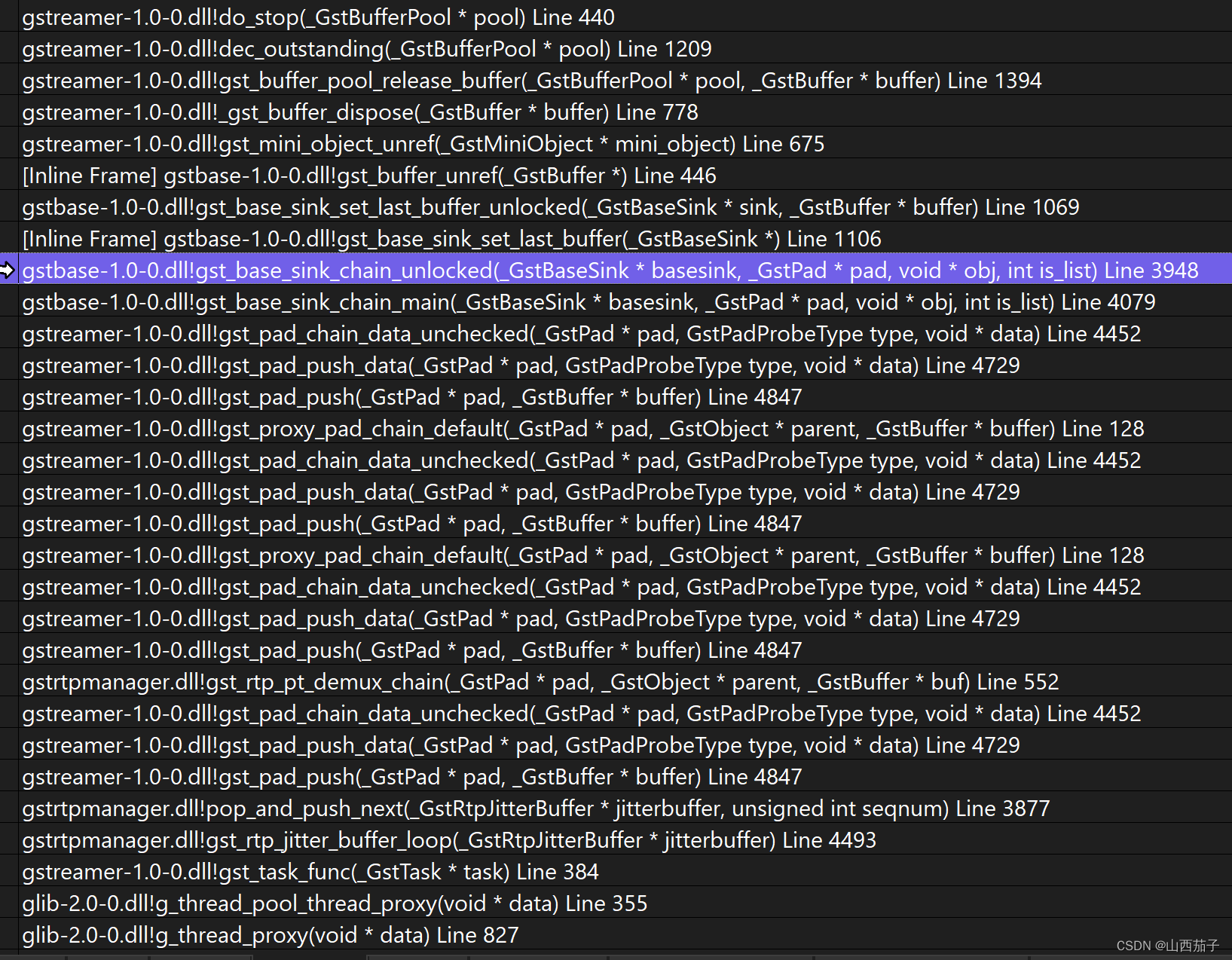Image resolution: width=1232 pixels, height=960 pixels.
Task: Select gst_base_sink_chain_main Line 4079 frame
Action: (625, 301)
